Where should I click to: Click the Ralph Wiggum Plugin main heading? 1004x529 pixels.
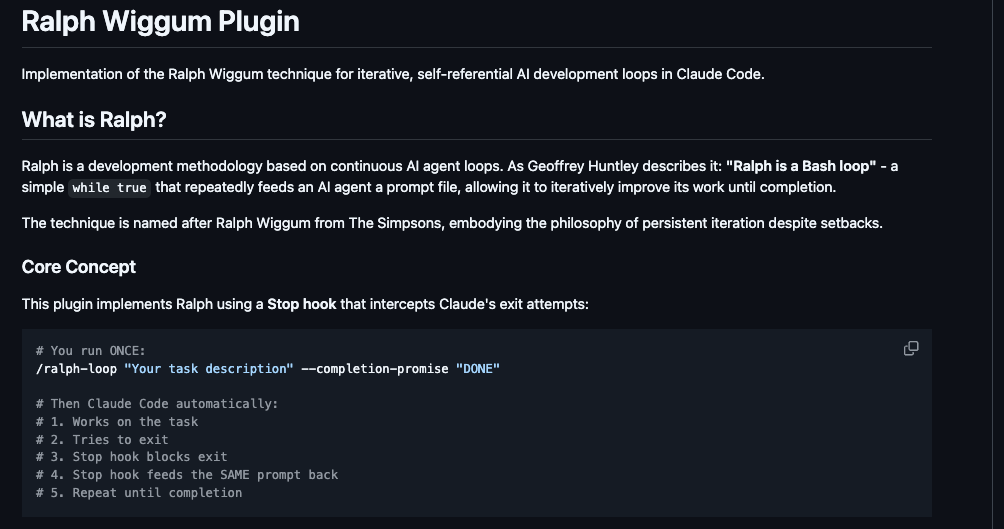coord(160,21)
